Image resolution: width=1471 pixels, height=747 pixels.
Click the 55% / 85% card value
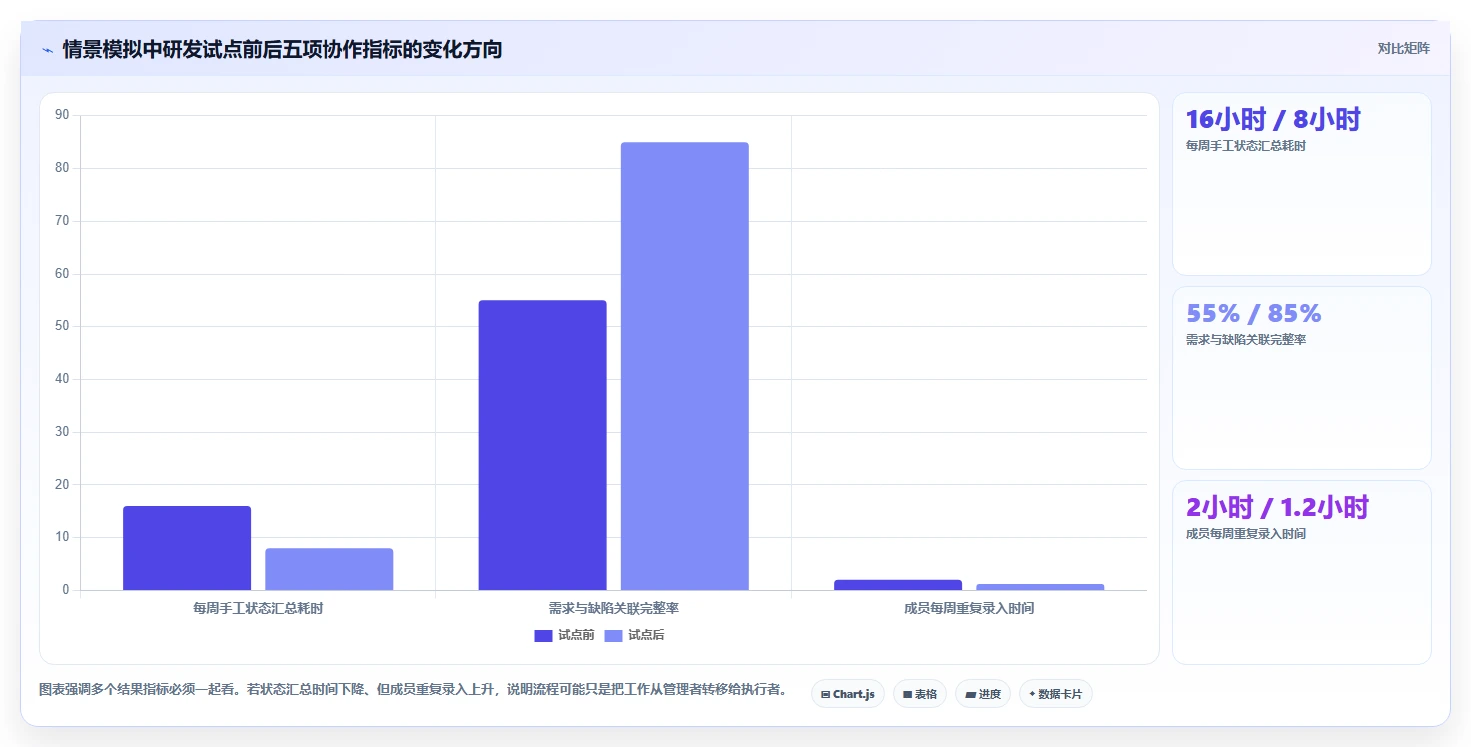pyautogui.click(x=1253, y=314)
